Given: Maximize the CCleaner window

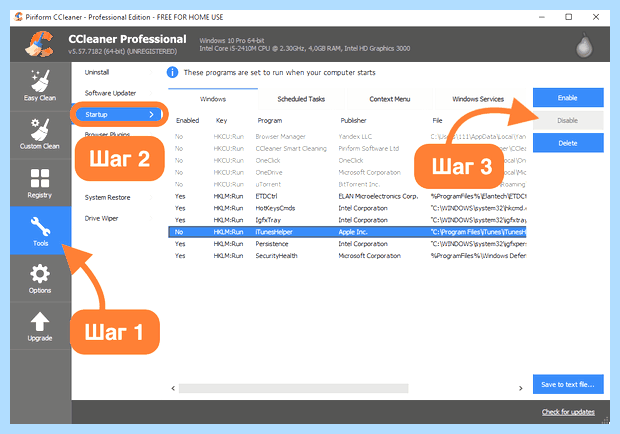Looking at the screenshot, I should tap(569, 17).
